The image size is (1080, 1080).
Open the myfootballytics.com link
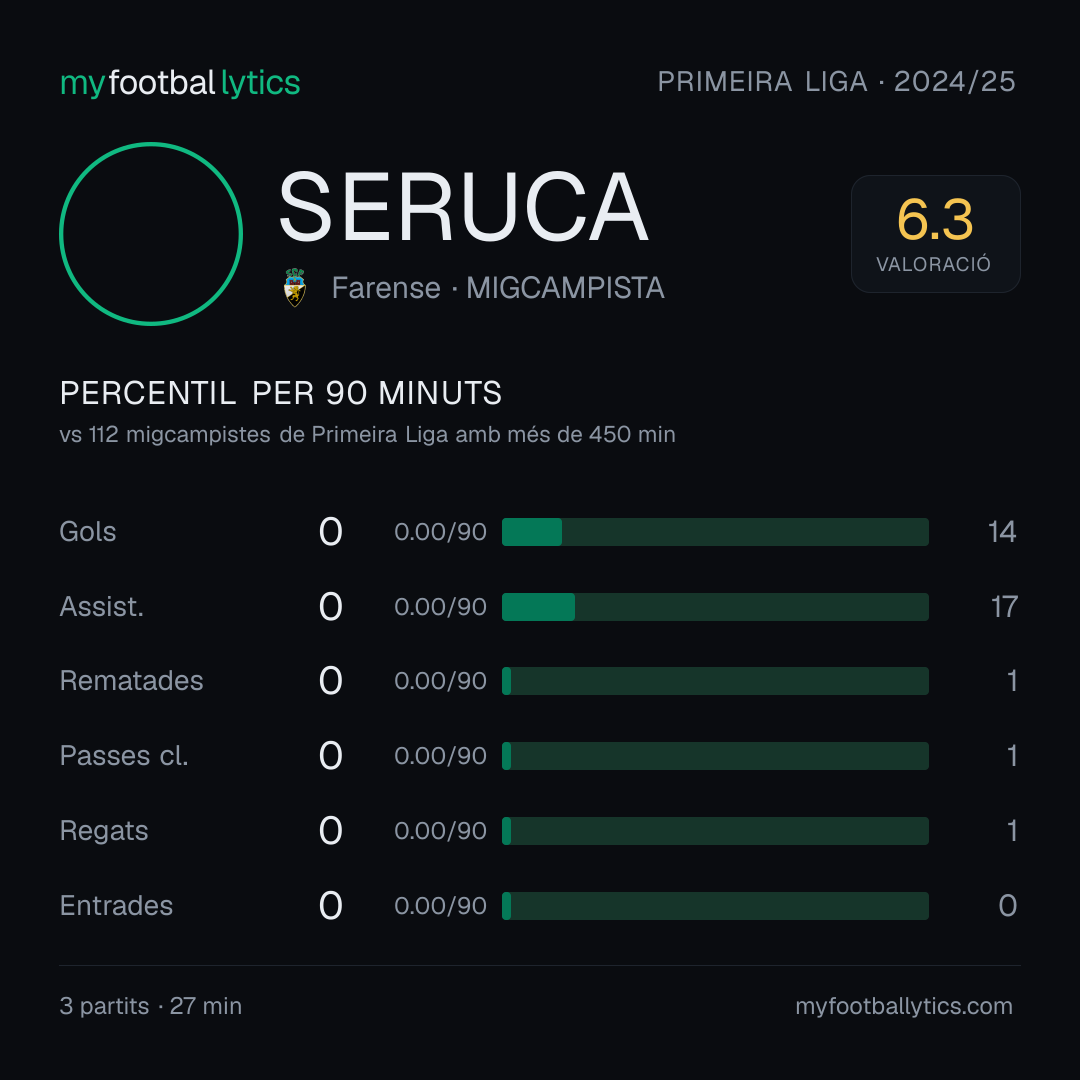(904, 1006)
